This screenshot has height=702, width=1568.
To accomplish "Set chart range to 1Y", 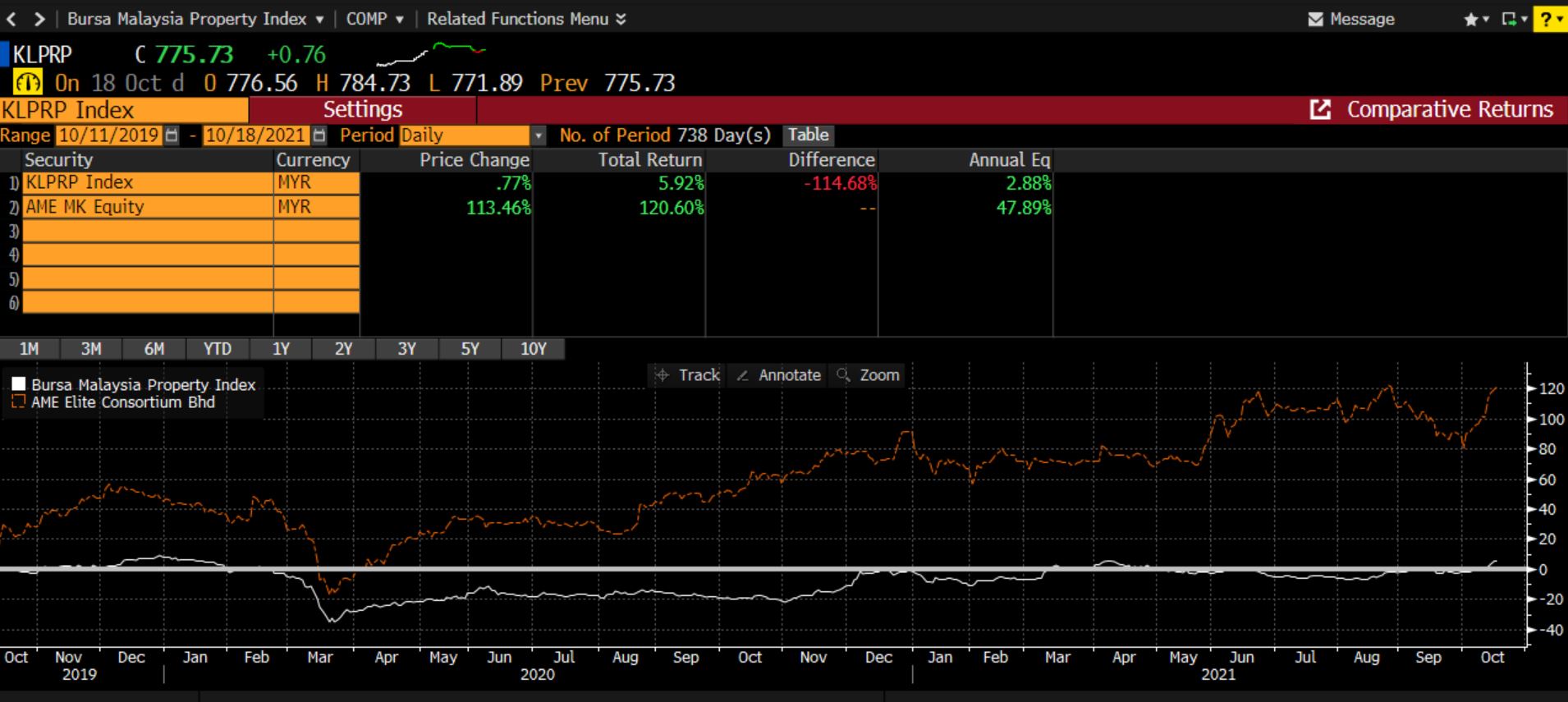I will 281,349.
